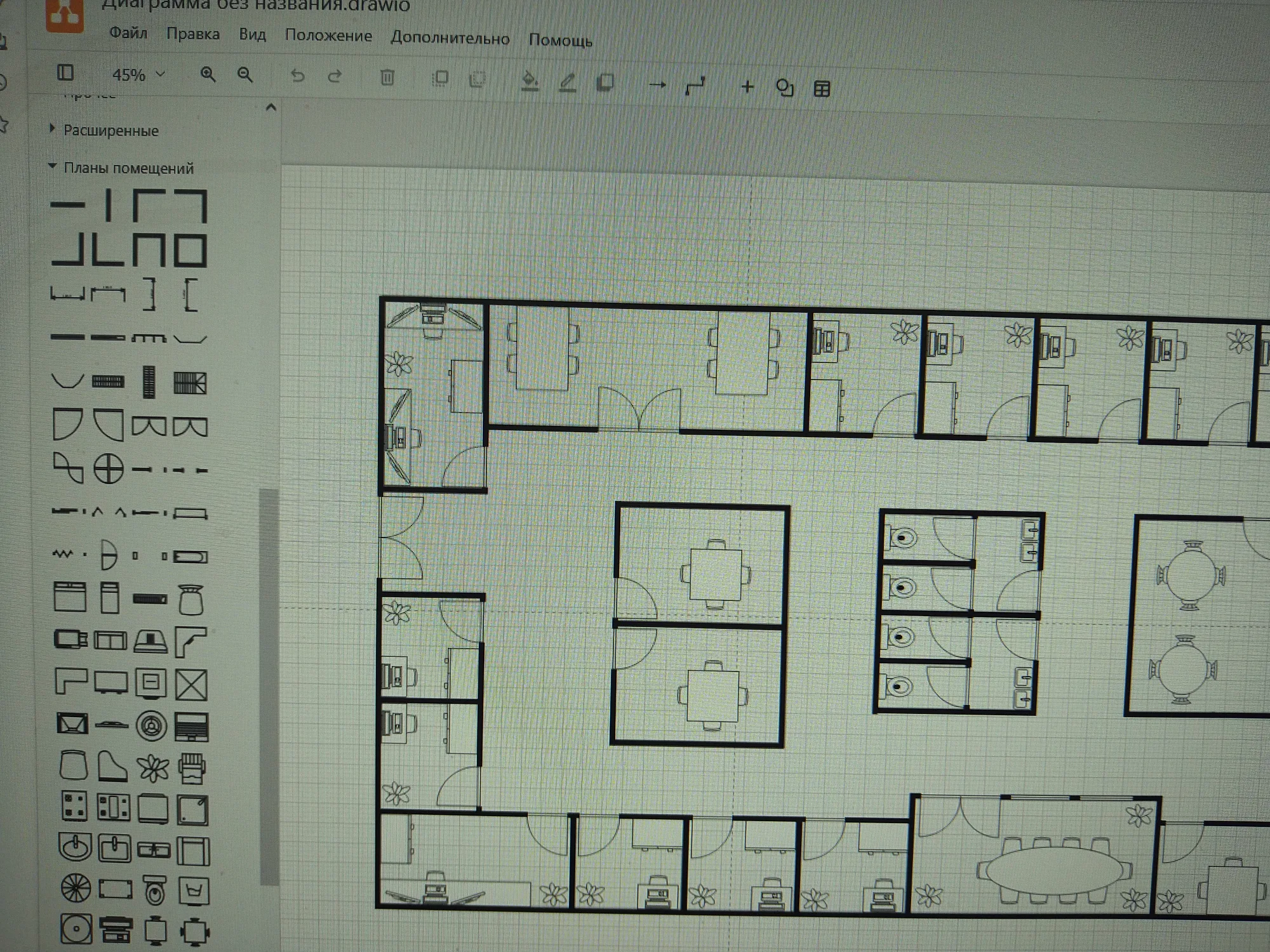
Task: Open the 45% zoom dropdown
Action: click(138, 74)
